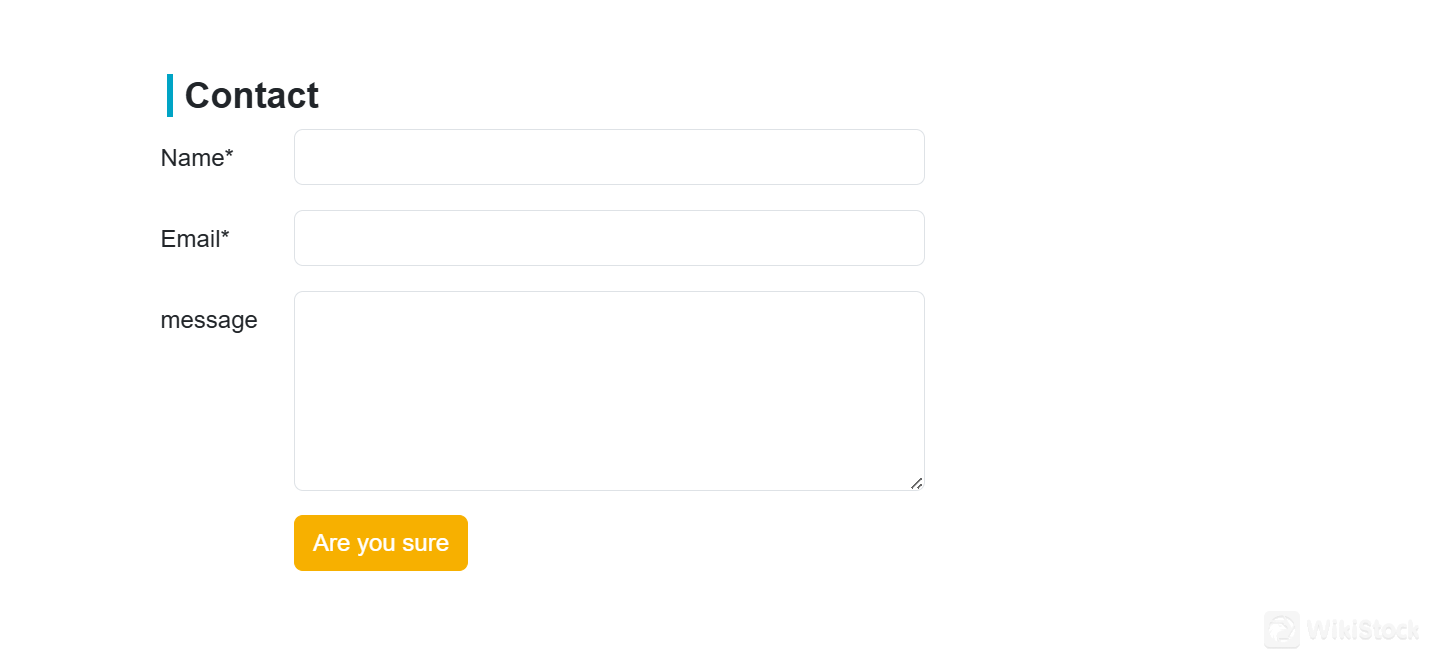The image size is (1429, 665).
Task: Click the message field label
Action: click(209, 319)
